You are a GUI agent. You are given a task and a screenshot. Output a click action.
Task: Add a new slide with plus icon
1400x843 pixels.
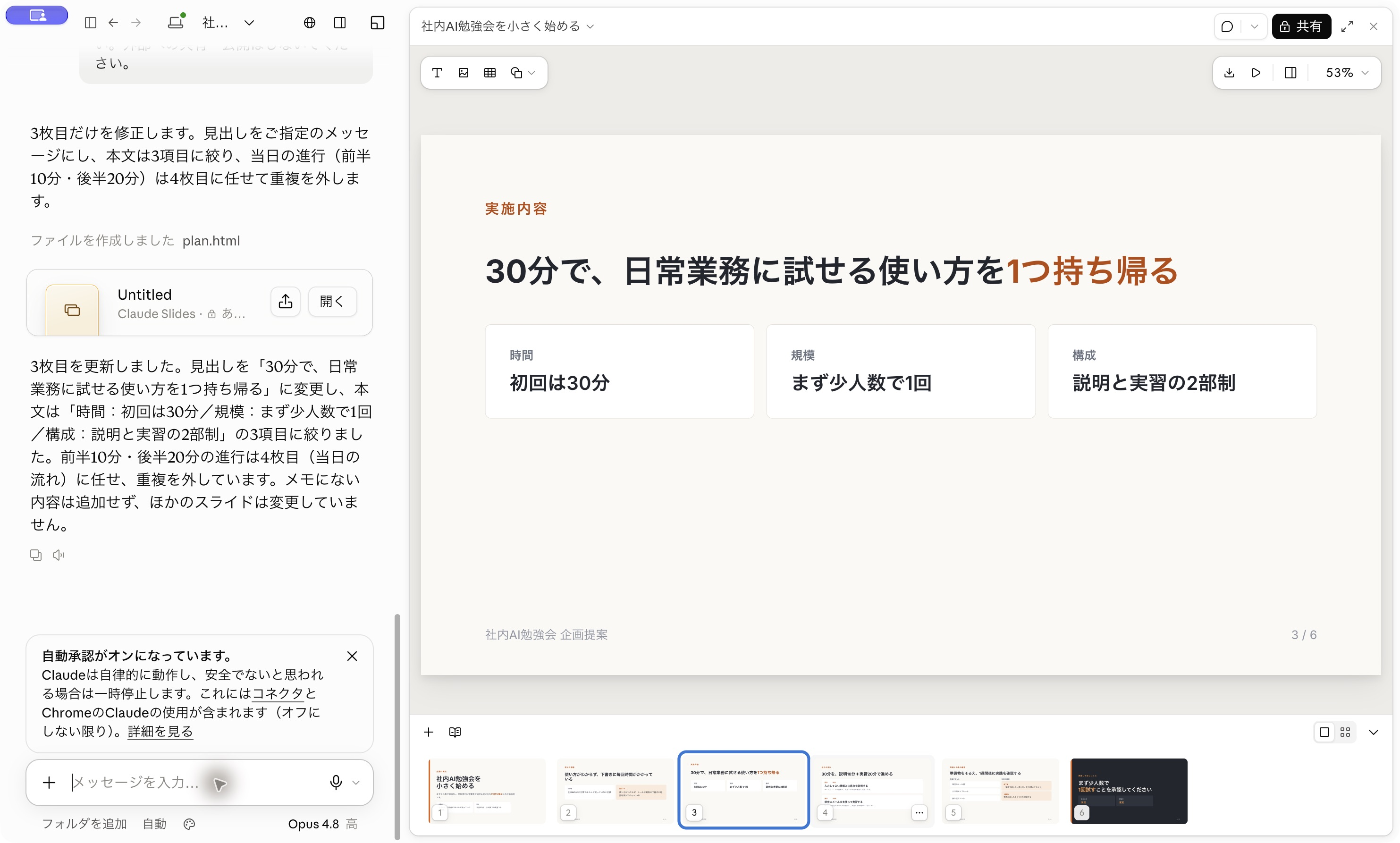click(428, 732)
